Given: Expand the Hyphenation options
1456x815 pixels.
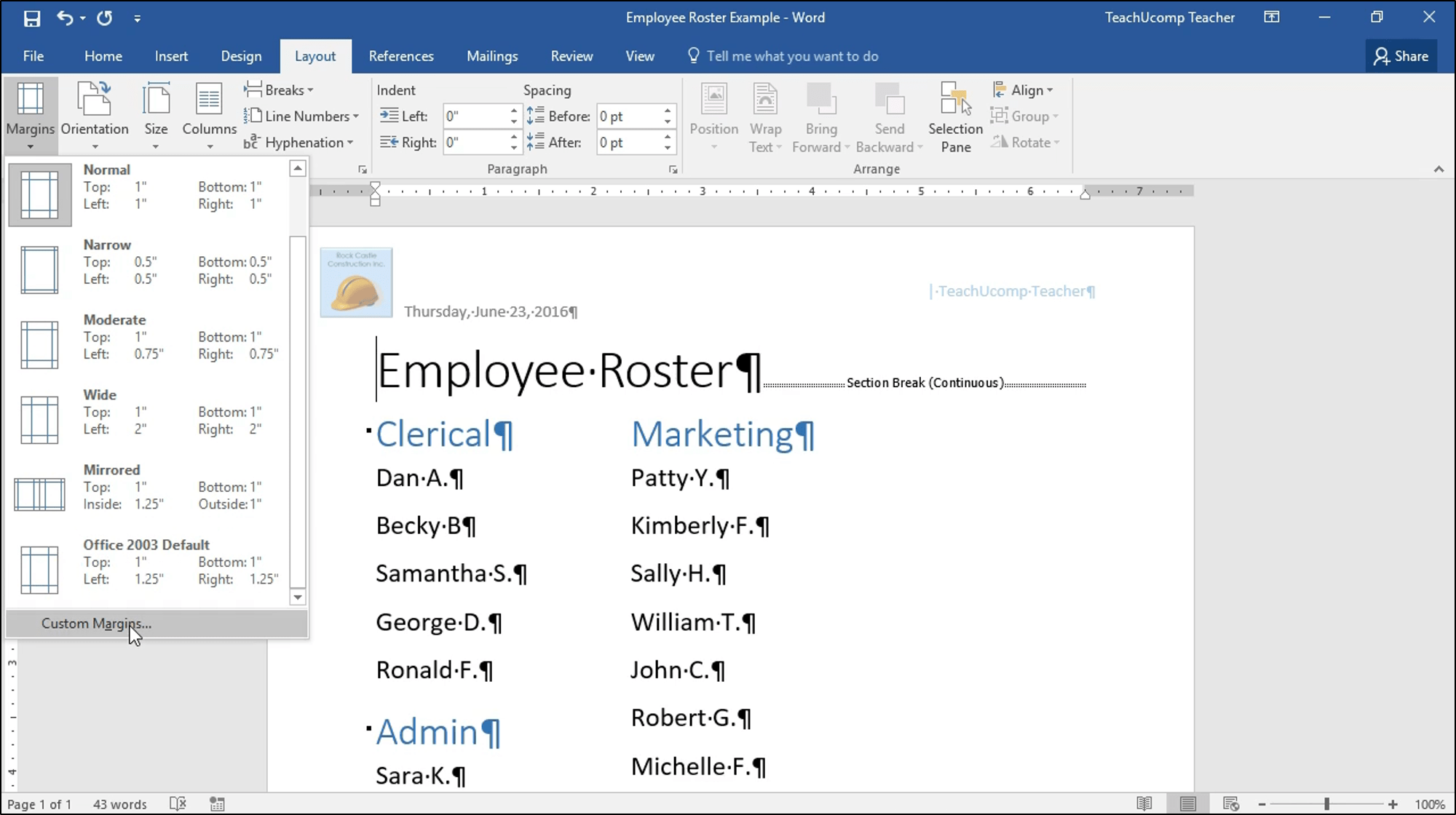Looking at the screenshot, I should 300,142.
